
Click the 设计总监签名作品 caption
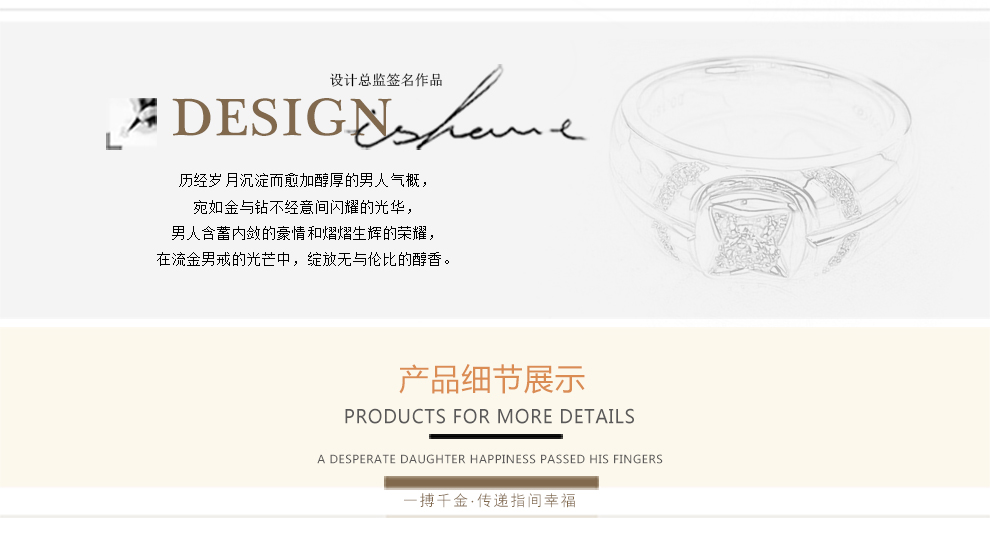386,80
